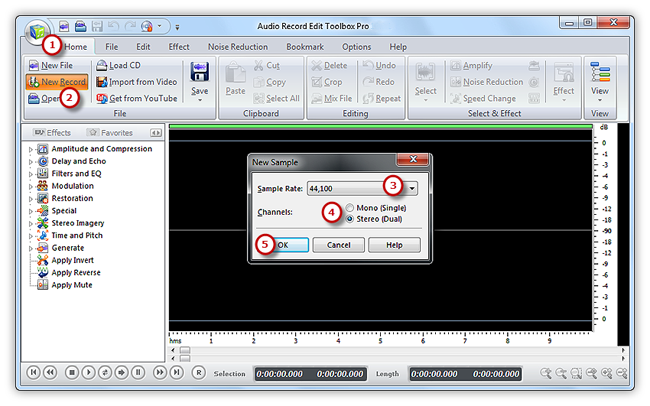This screenshot has height=406, width=650.
Task: Confirm New Sample with OK
Action: 283,245
